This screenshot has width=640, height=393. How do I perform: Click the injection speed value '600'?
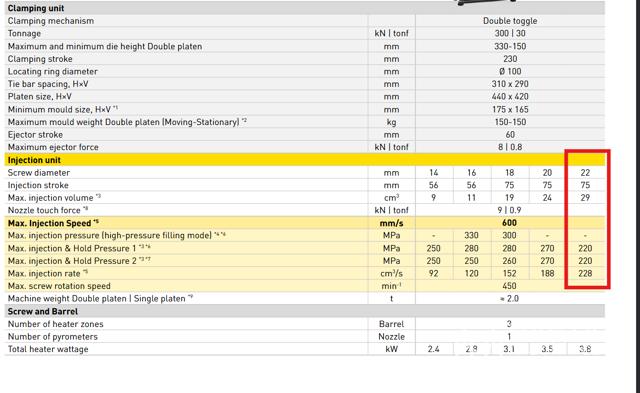click(x=509, y=223)
